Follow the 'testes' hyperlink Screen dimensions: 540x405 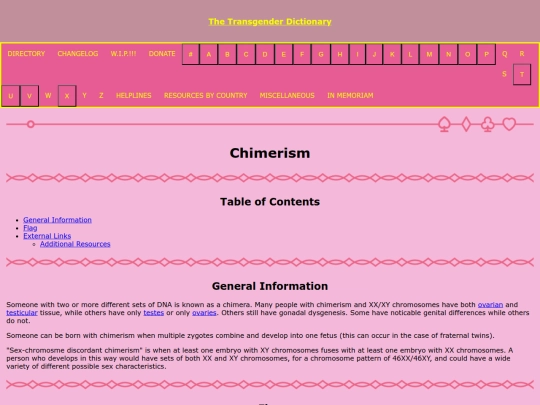(154, 312)
